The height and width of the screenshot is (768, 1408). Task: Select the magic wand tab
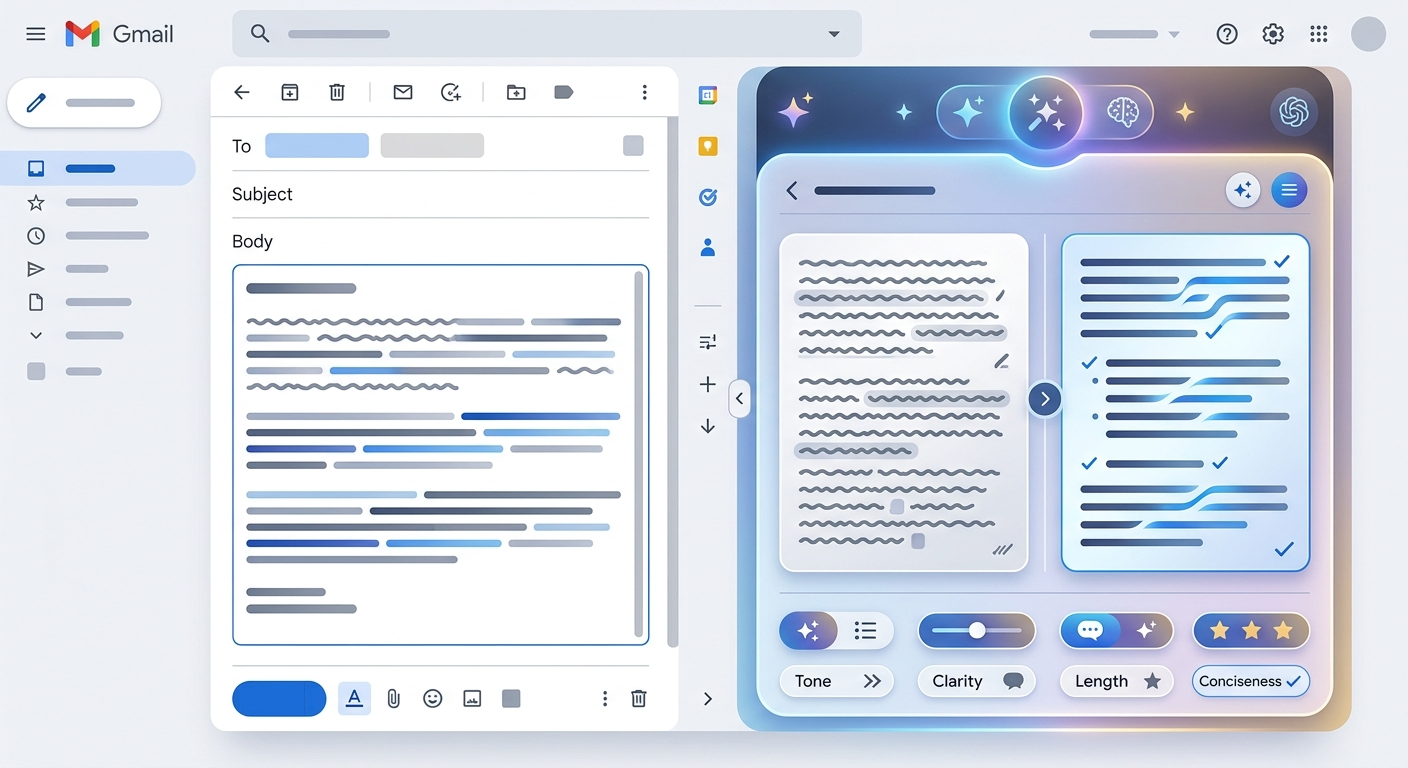click(x=1046, y=113)
